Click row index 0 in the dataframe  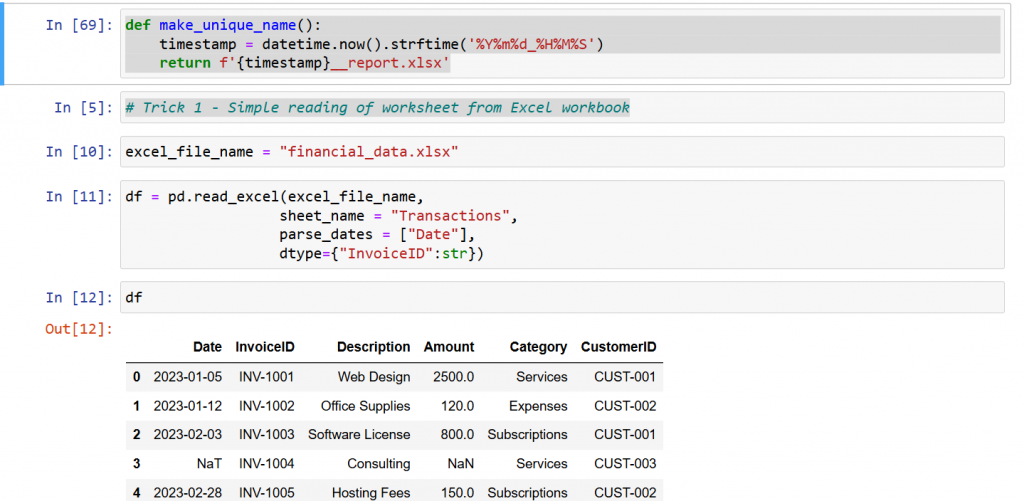click(136, 377)
